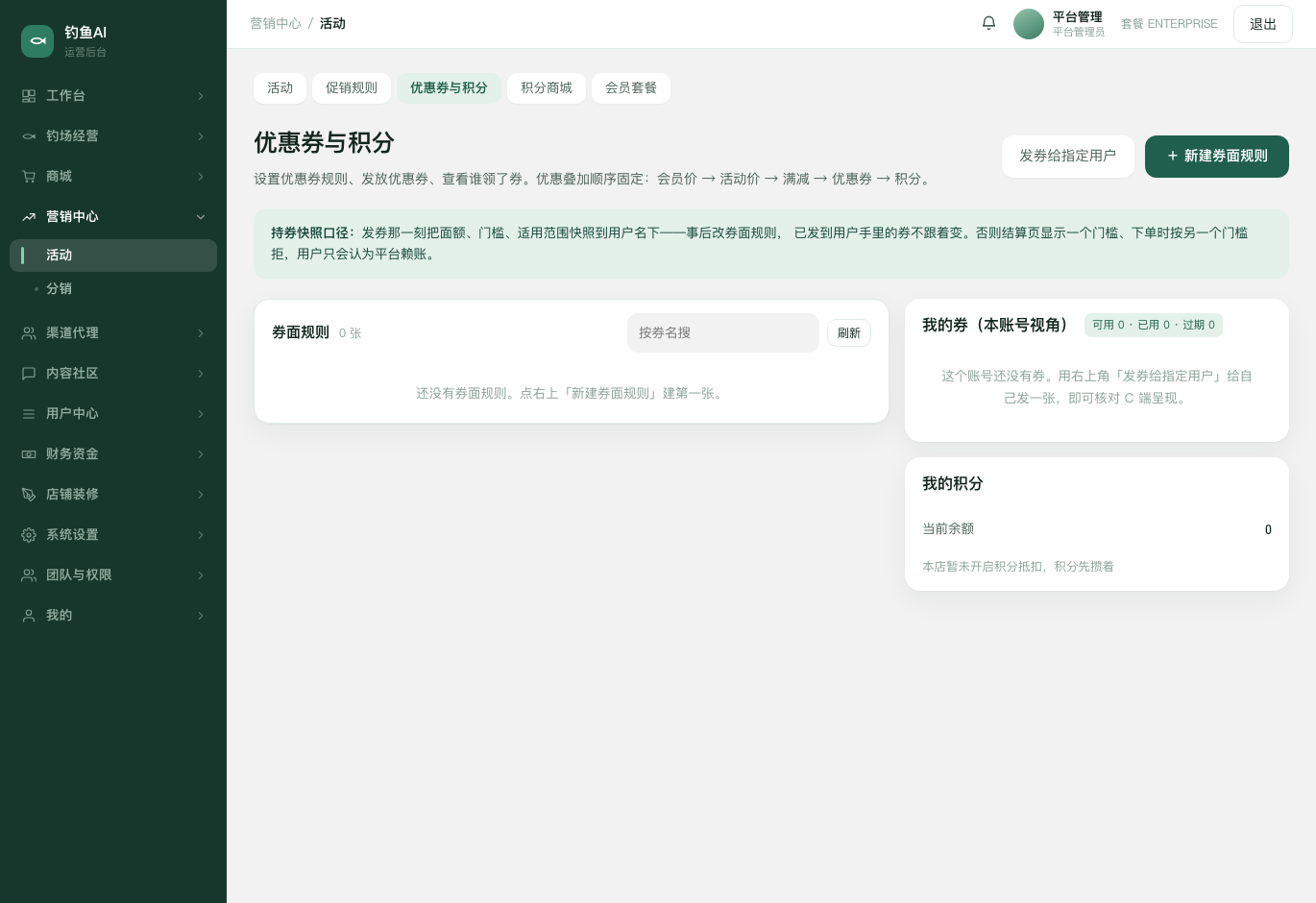Switch to the 会员套餐 tab
The height and width of the screenshot is (903, 1316).
click(x=631, y=88)
